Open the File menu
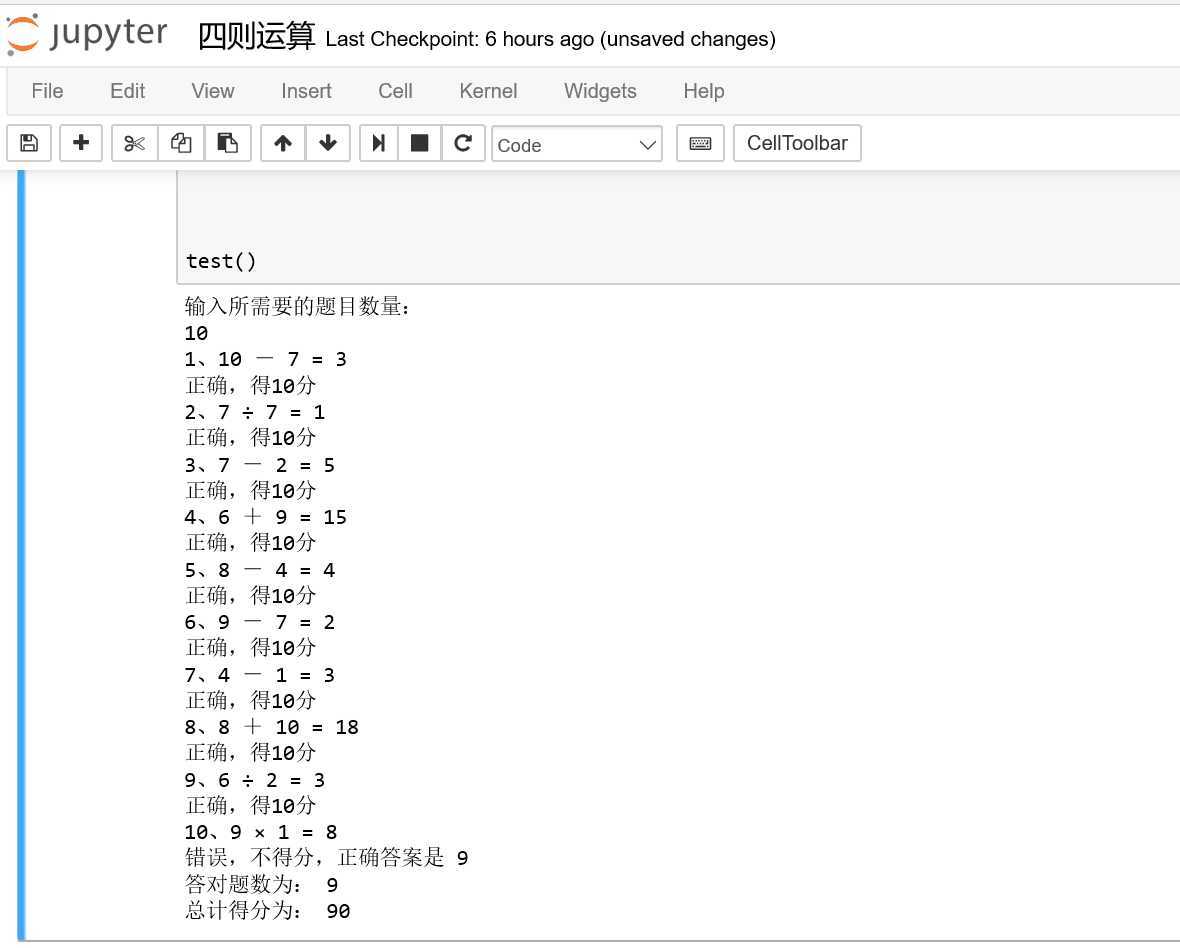Viewport: 1180px width, 948px height. tap(47, 91)
